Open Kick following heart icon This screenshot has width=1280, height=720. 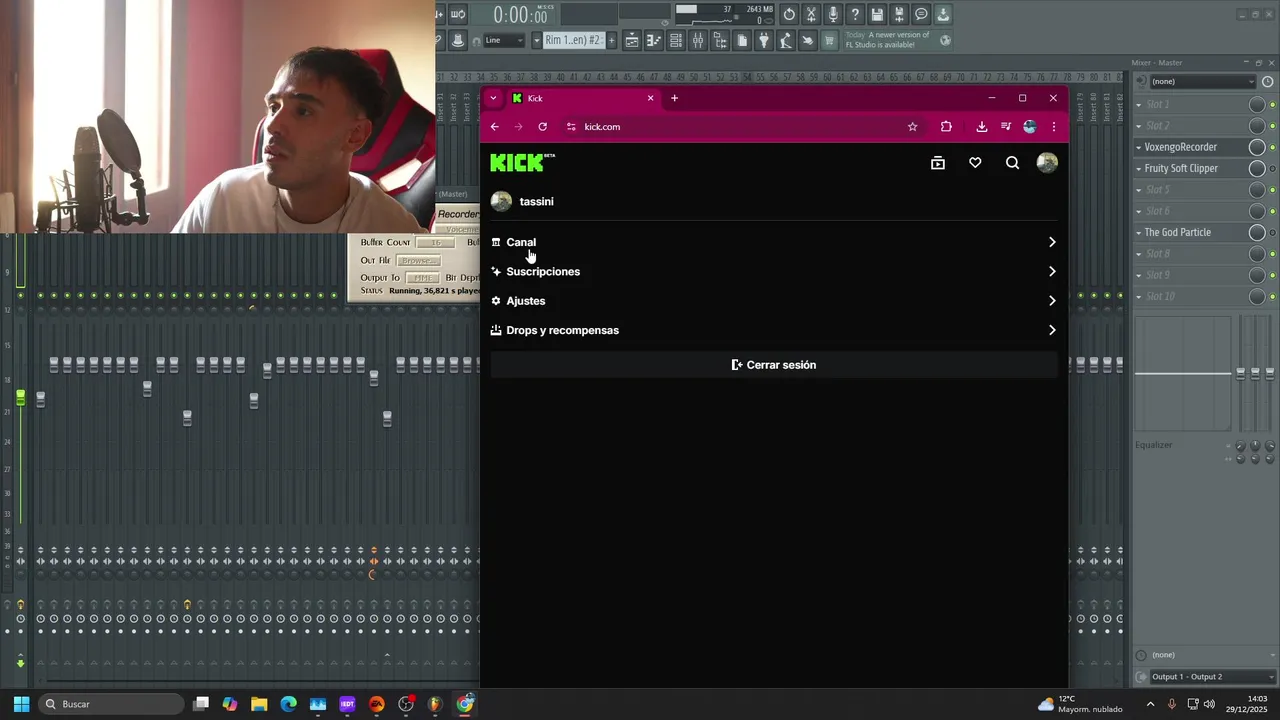click(975, 163)
